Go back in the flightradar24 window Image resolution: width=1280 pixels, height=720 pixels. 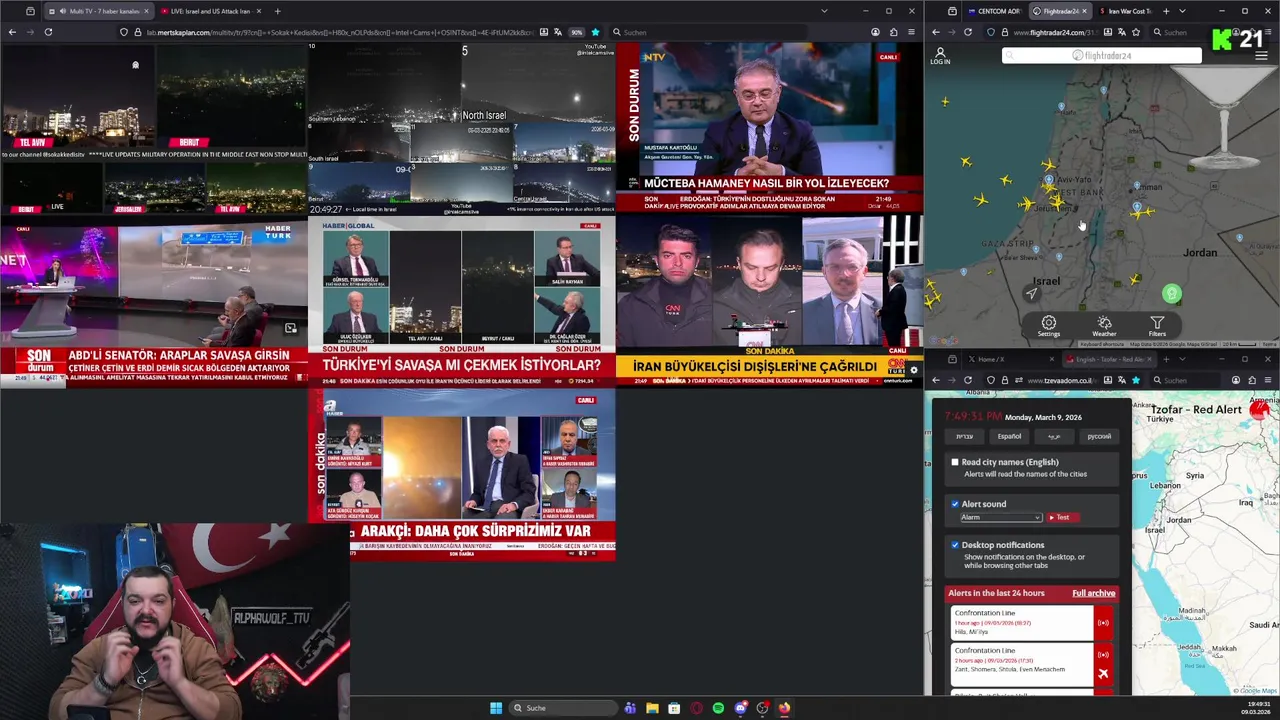936,32
